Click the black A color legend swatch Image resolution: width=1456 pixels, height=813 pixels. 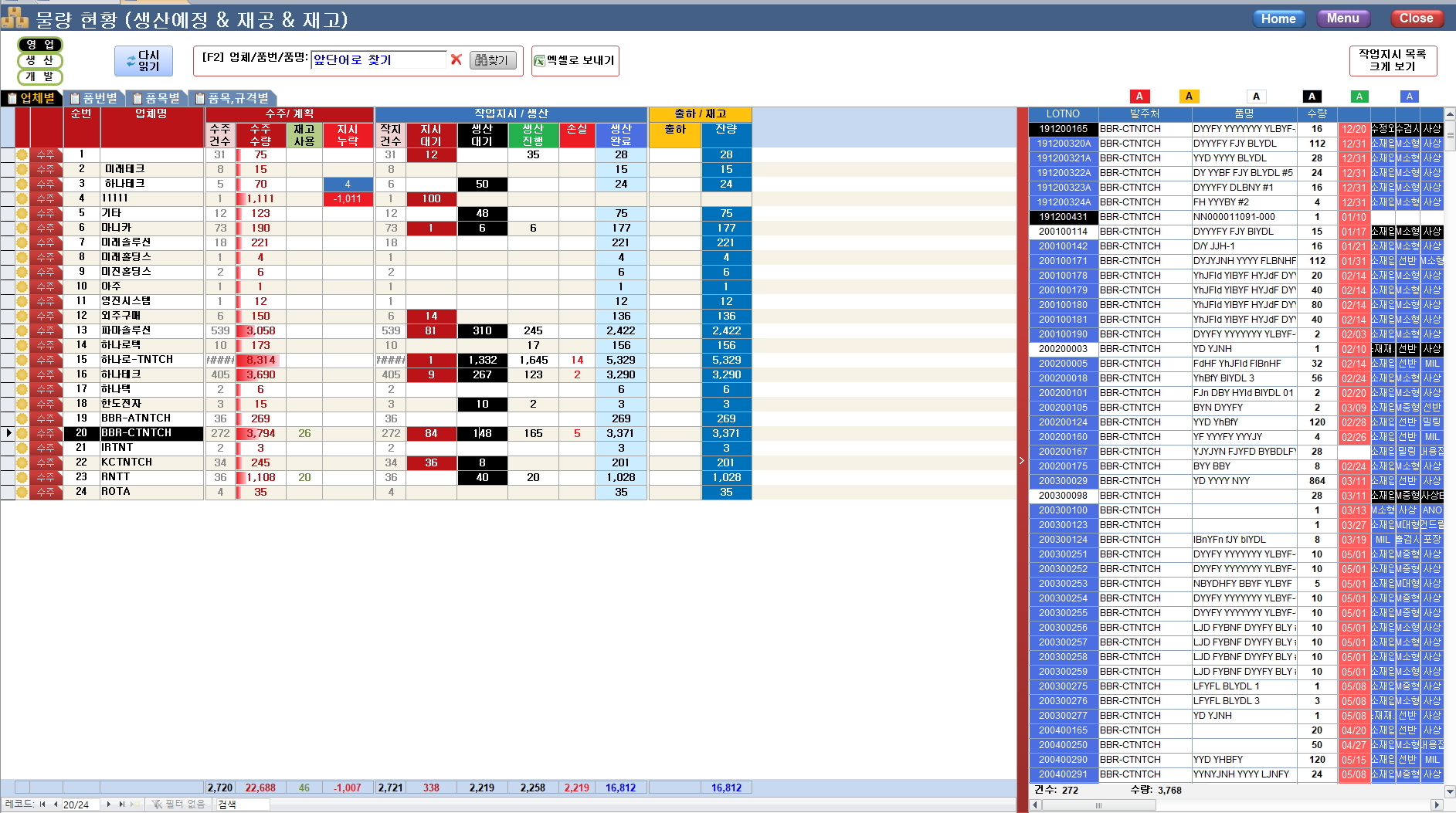coord(1312,97)
